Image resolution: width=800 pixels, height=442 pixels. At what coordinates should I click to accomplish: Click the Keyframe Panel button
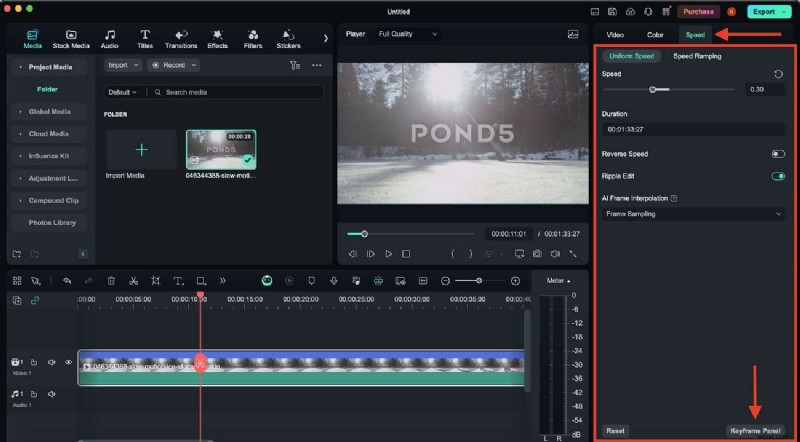tap(755, 430)
